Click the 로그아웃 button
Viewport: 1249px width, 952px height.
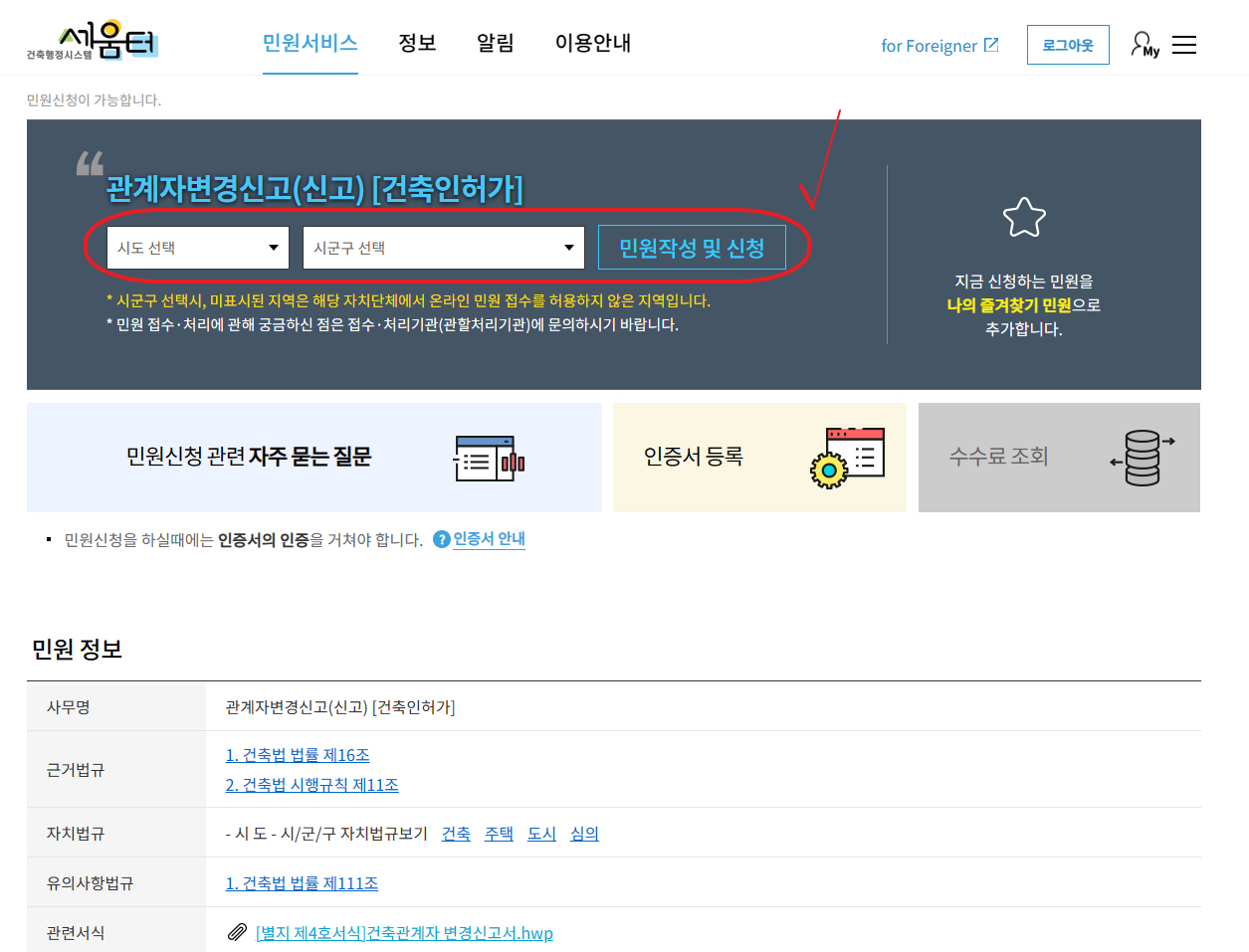[x=1068, y=45]
